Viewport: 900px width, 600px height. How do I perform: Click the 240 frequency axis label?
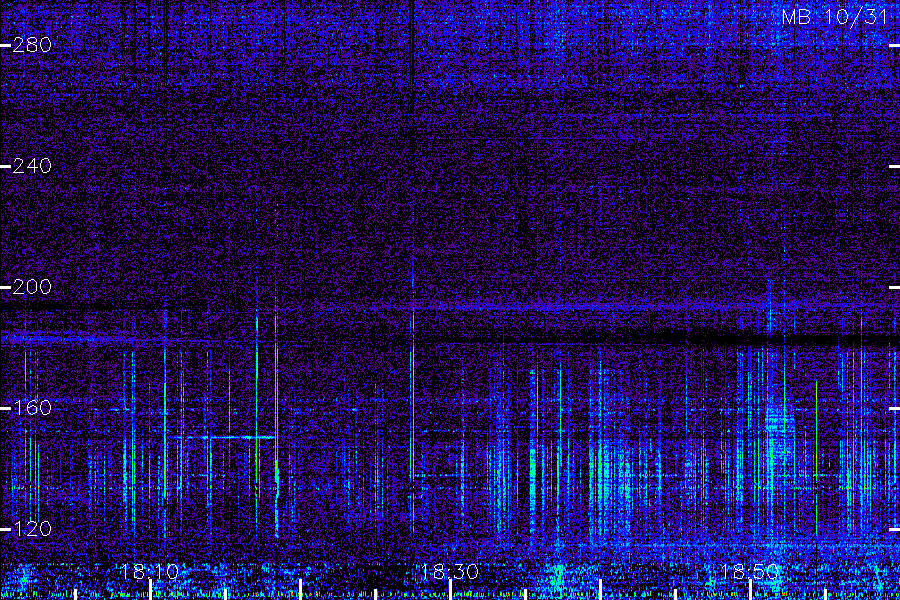pyautogui.click(x=32, y=166)
